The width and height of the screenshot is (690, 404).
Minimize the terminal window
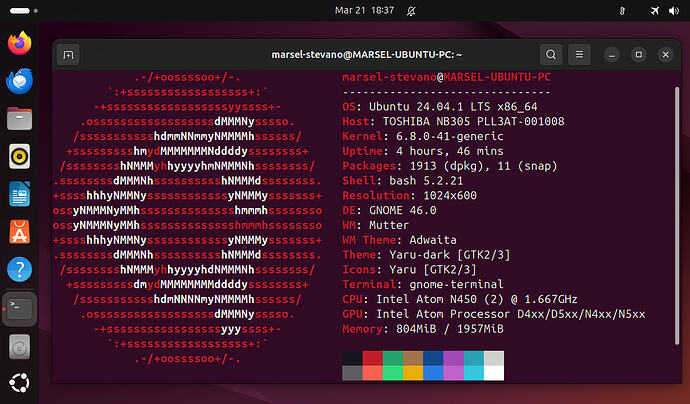coord(612,55)
